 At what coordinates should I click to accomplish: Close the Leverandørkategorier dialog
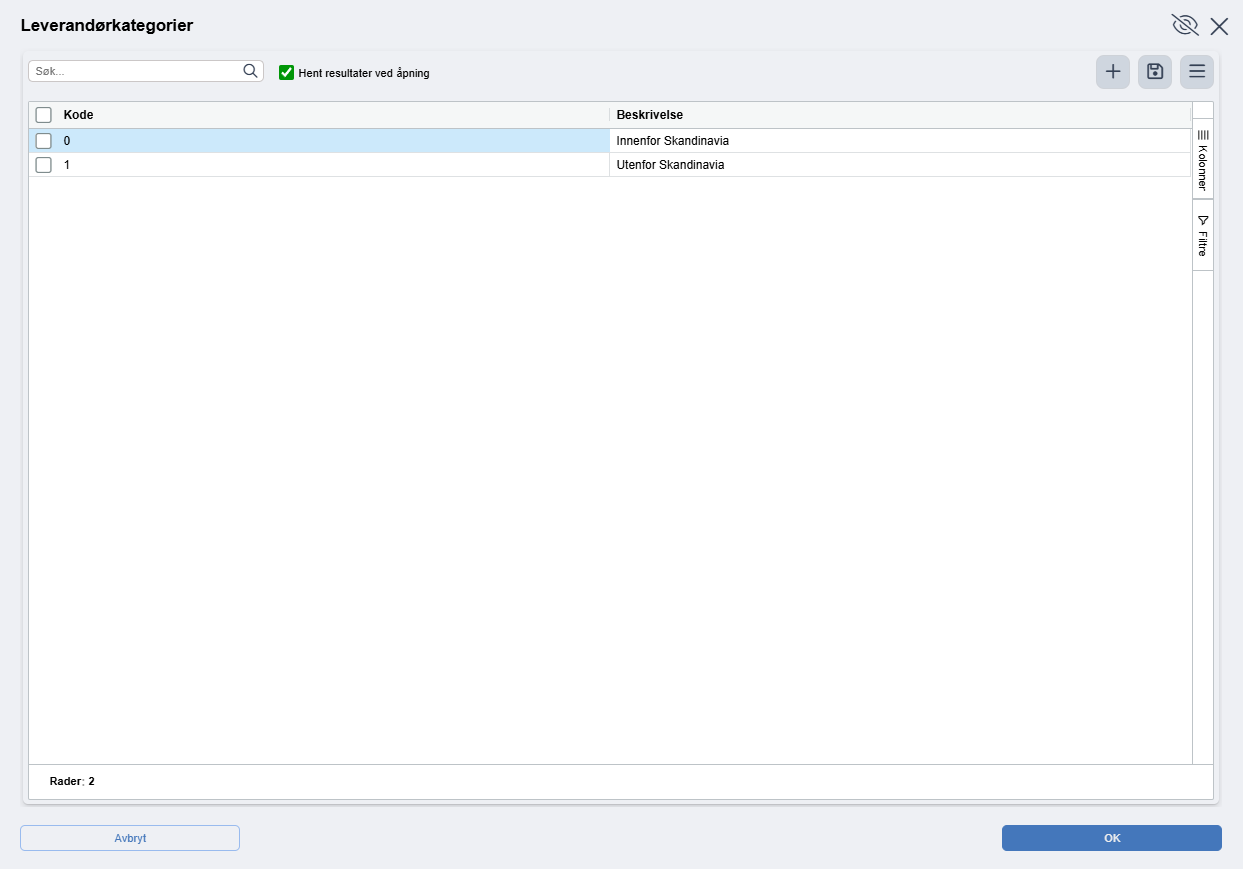(1219, 26)
